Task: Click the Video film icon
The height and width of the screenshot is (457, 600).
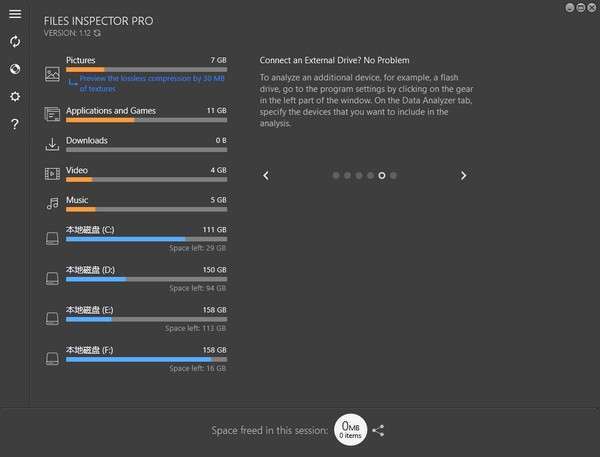Action: pos(53,174)
